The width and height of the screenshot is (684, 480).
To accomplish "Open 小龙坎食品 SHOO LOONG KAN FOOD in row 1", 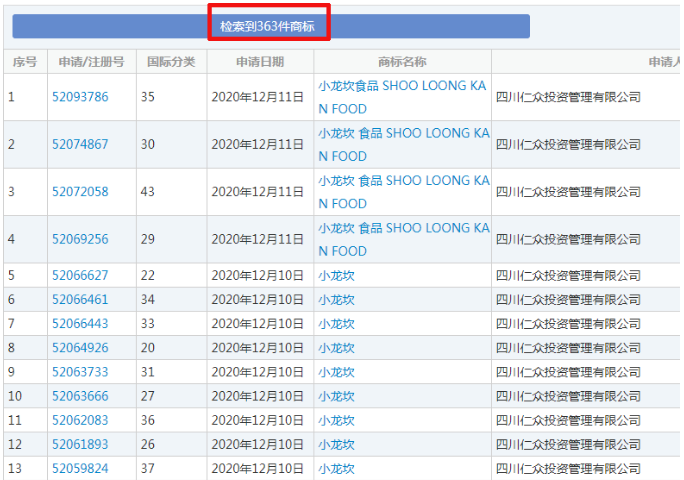I will coord(402,97).
